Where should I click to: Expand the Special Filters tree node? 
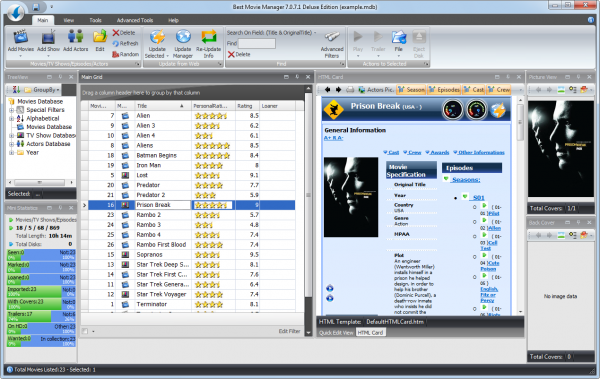tap(11, 110)
